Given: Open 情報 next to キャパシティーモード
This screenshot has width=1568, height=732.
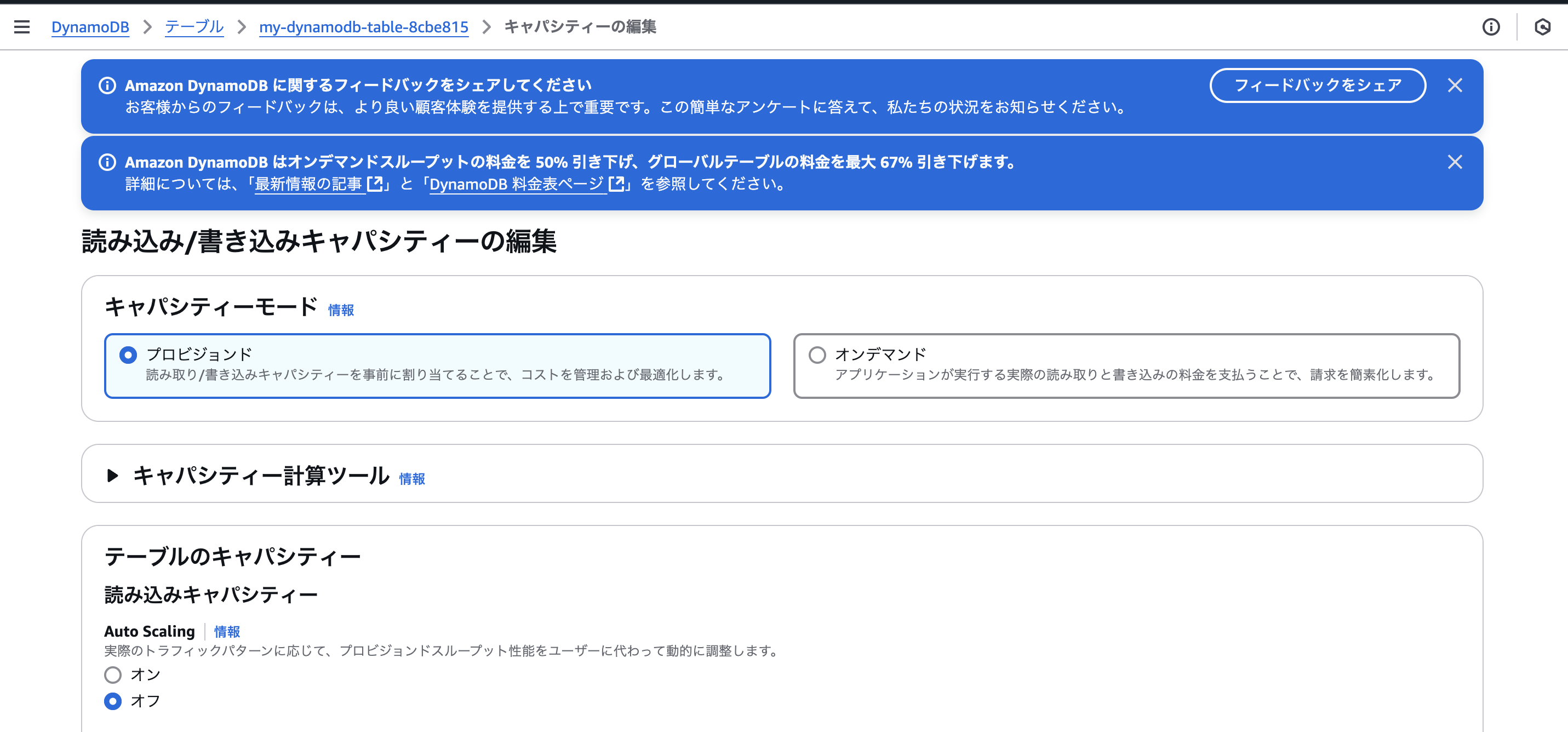Looking at the screenshot, I should click(x=340, y=310).
